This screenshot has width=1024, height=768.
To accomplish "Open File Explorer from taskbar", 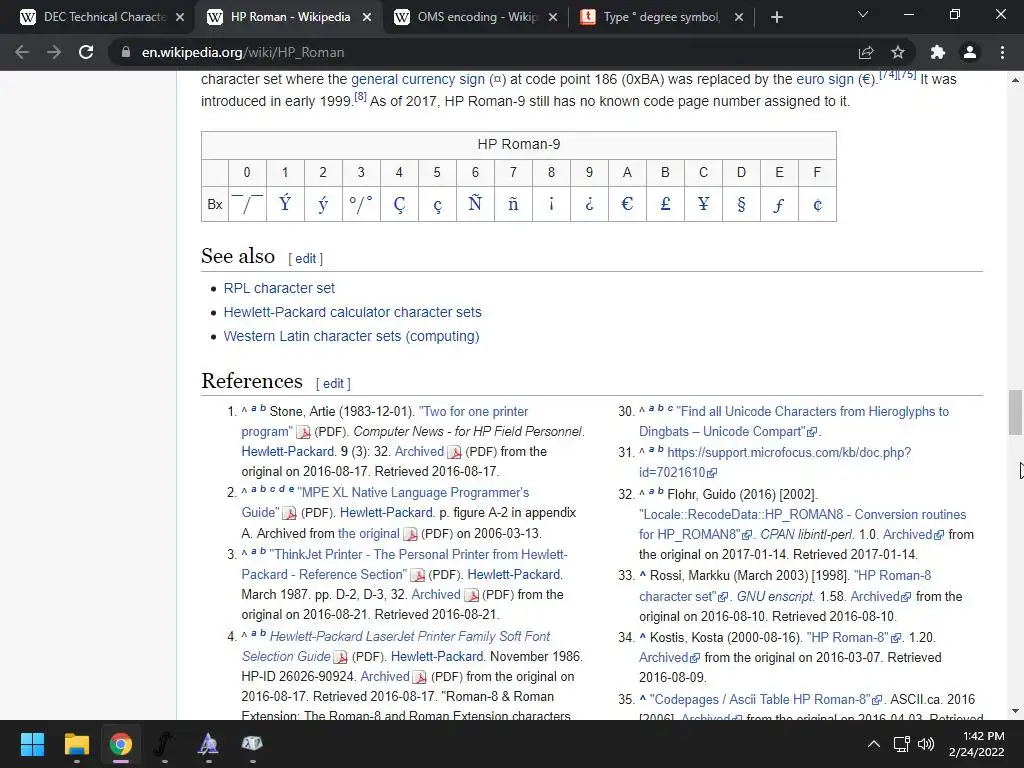I will pos(76,744).
